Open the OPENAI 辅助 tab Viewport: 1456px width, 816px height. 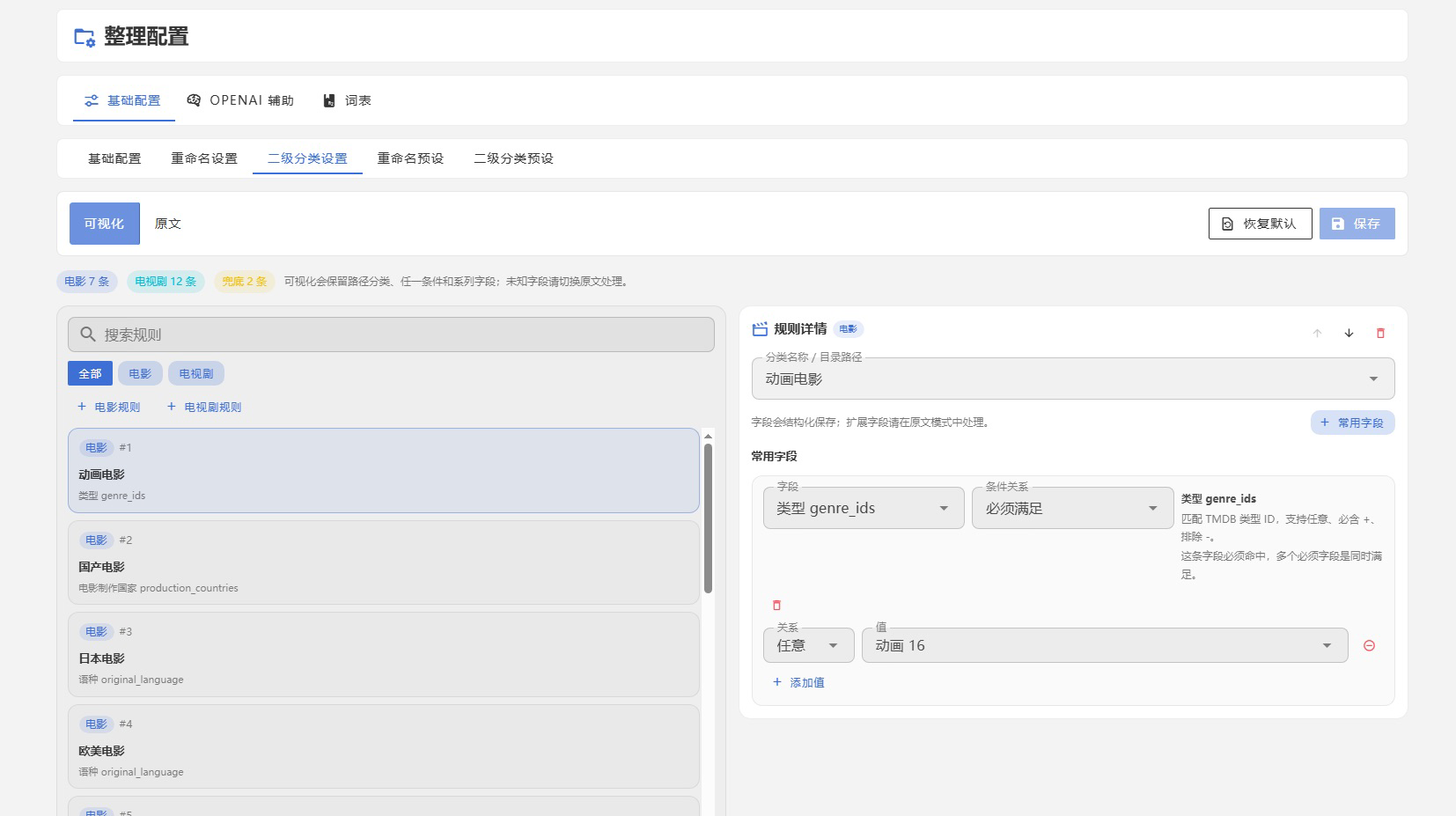pos(240,100)
